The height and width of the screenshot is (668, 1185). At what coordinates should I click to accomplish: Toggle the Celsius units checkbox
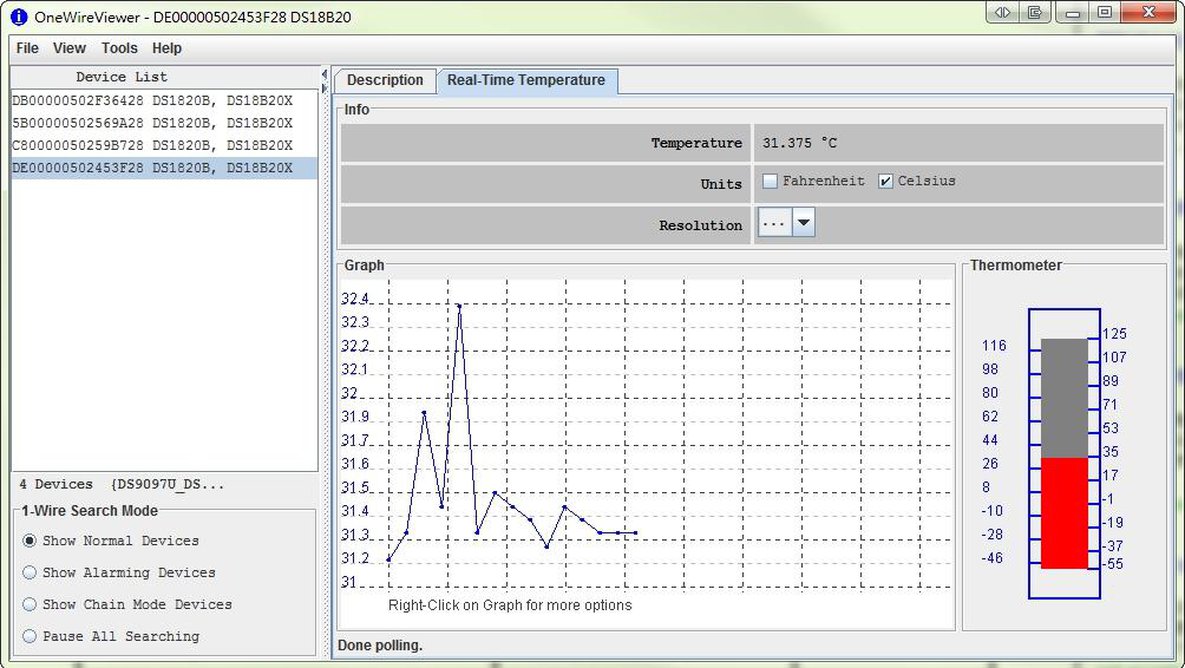[885, 182]
